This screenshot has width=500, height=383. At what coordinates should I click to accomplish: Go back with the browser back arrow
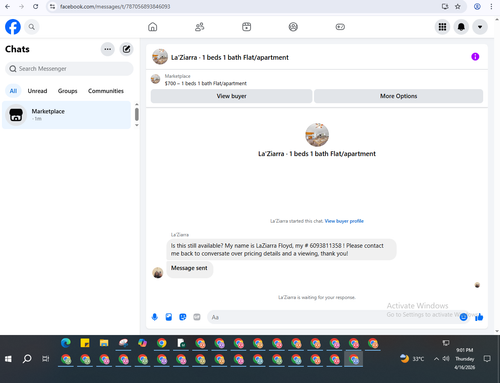[x=7, y=6]
